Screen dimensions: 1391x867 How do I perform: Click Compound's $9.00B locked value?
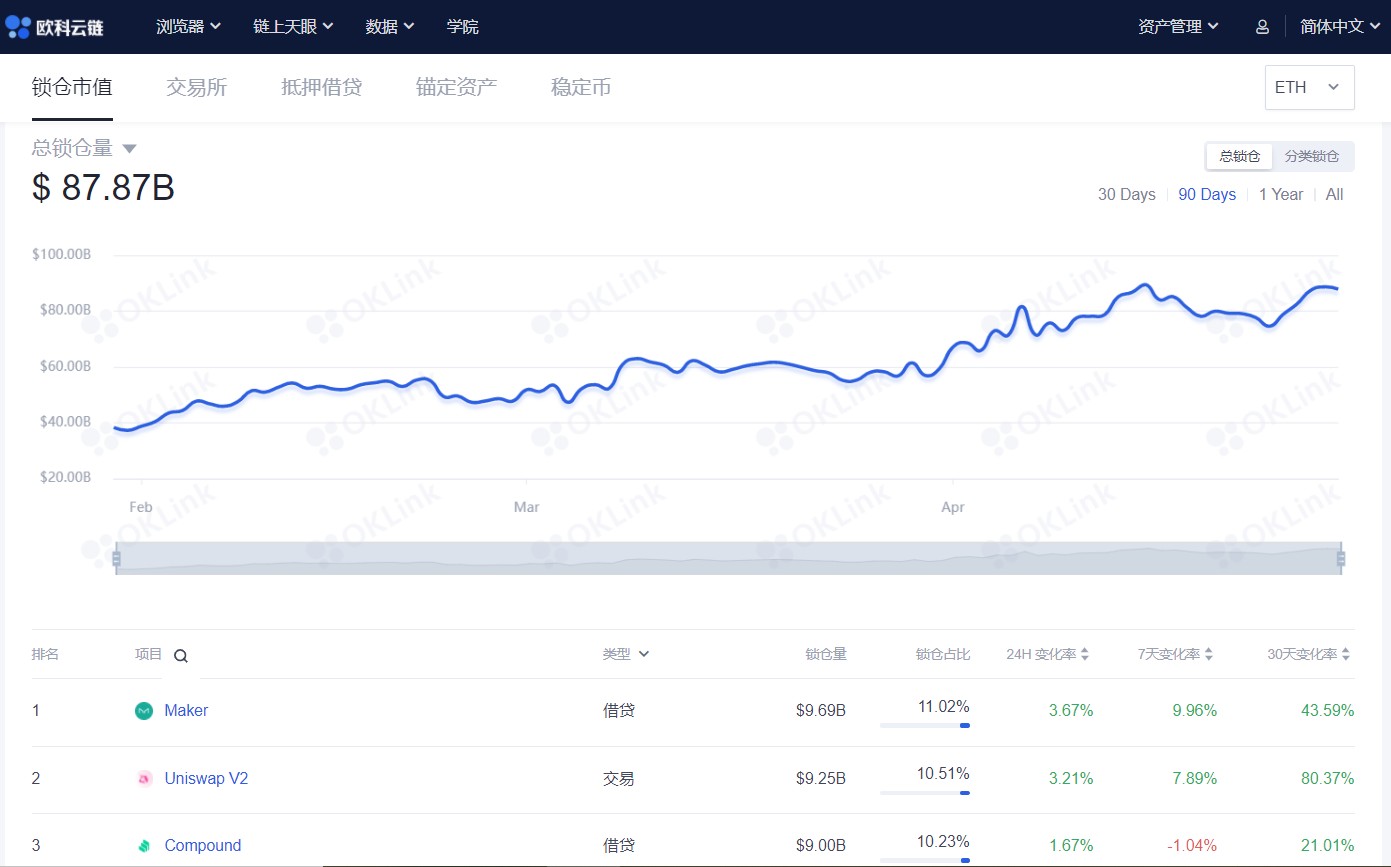[821, 846]
